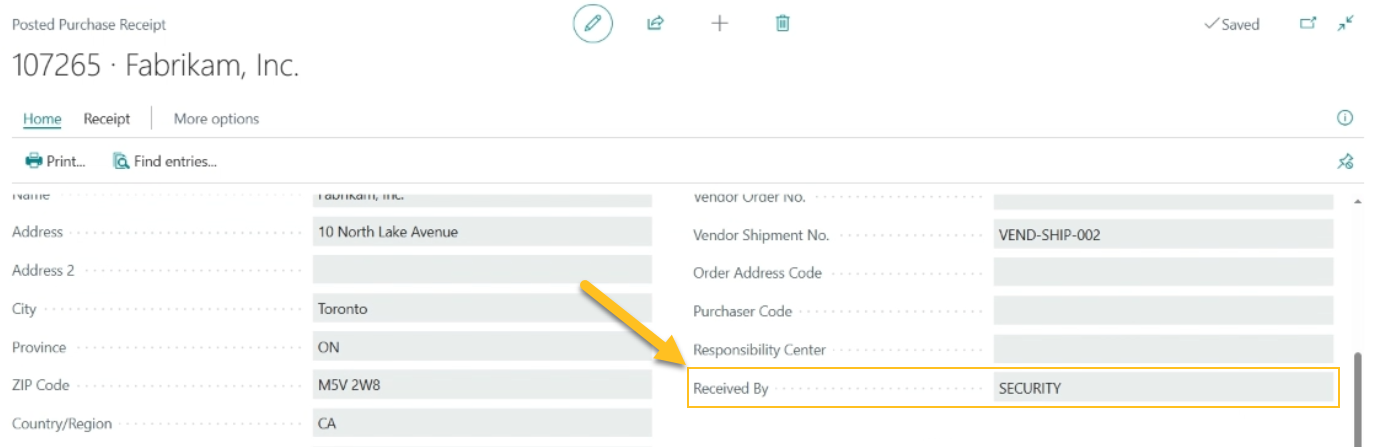Screen dimensions: 1373x447
Task: Click the vertical scrollbar thumb
Action: pyautogui.click(x=1357, y=398)
